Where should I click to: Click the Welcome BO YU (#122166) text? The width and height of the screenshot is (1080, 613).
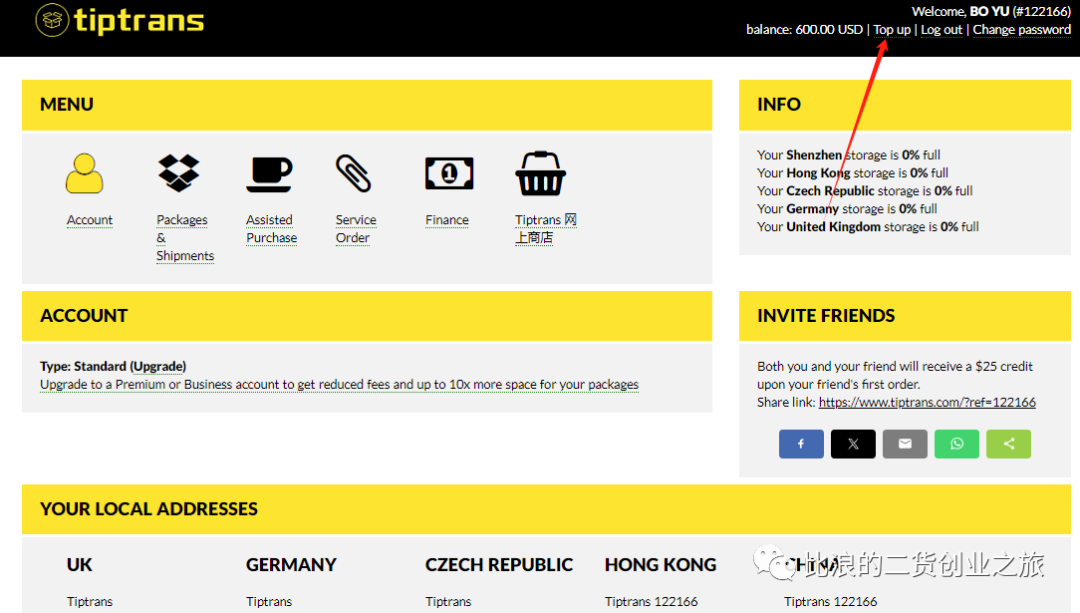coord(991,11)
